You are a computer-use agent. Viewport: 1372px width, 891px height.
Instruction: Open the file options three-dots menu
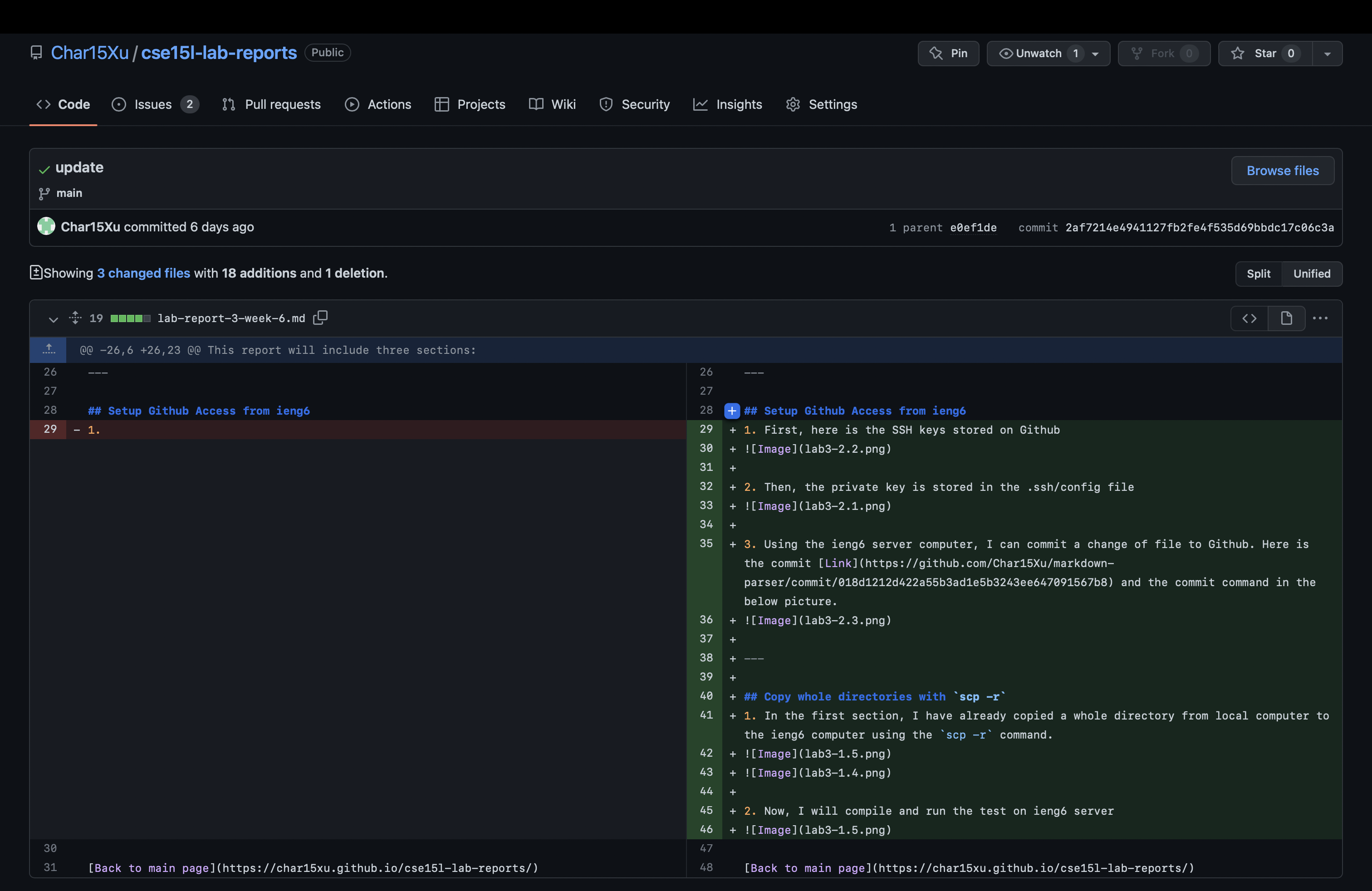pos(1320,318)
